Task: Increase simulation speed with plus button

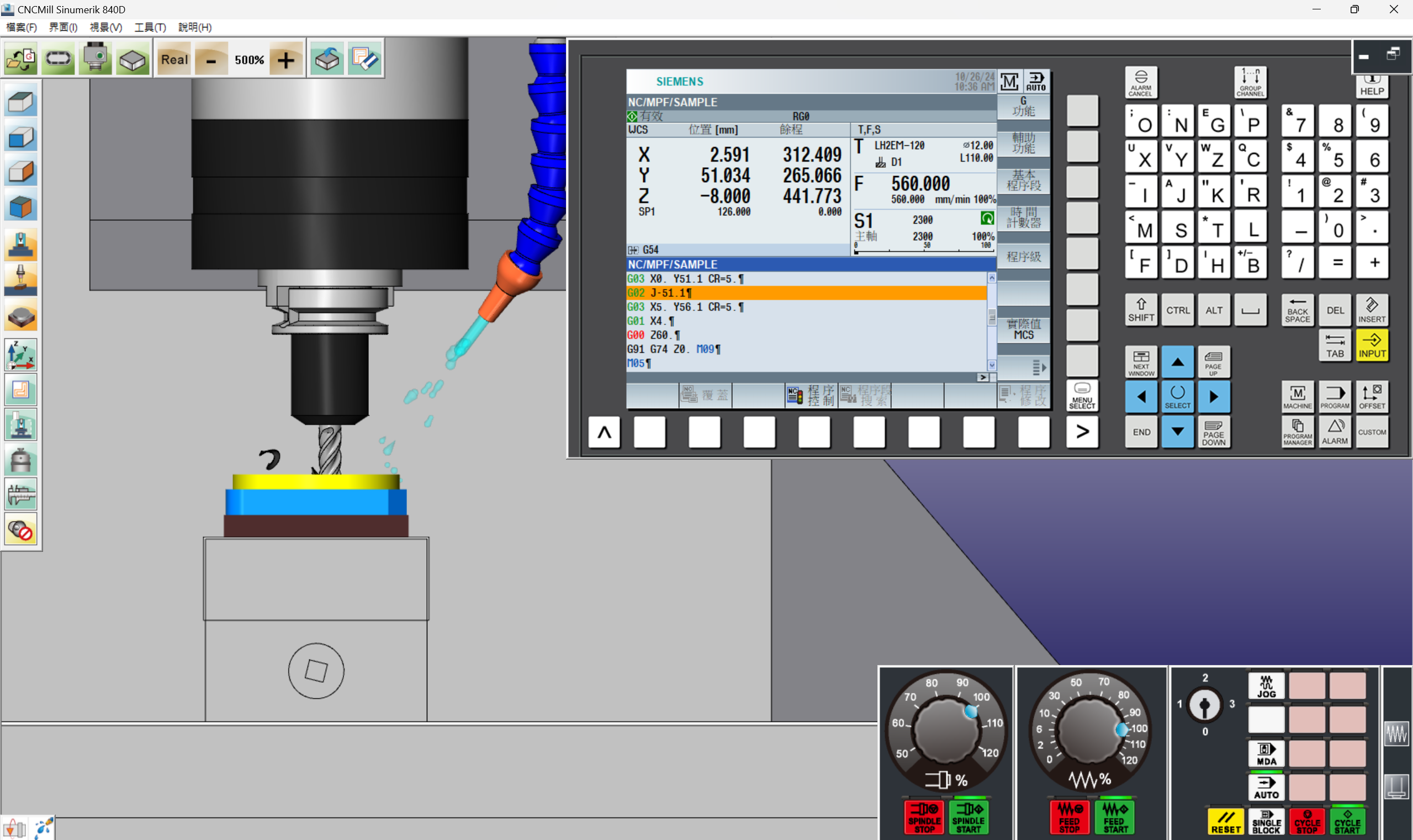Action: (286, 59)
